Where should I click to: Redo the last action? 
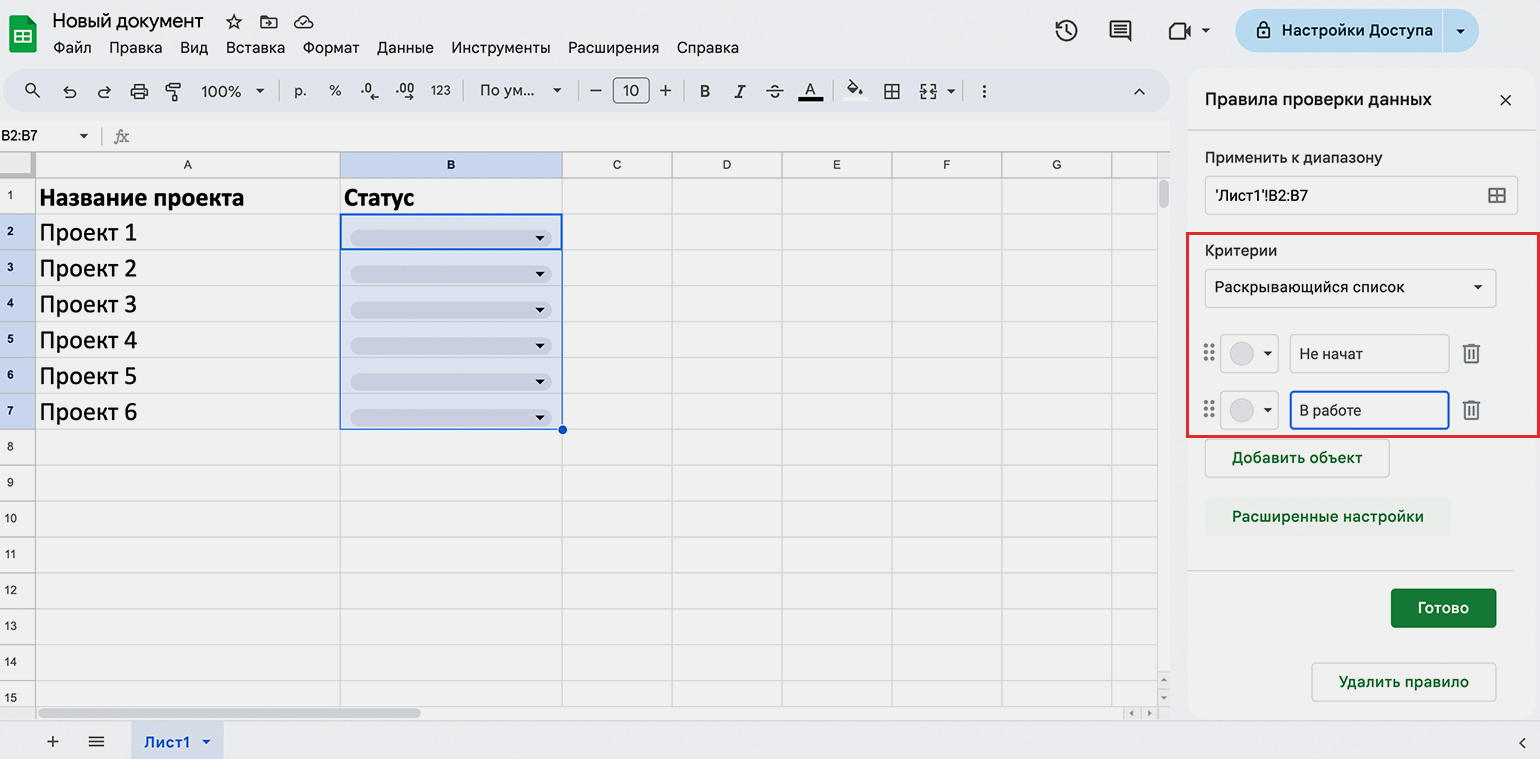click(104, 91)
